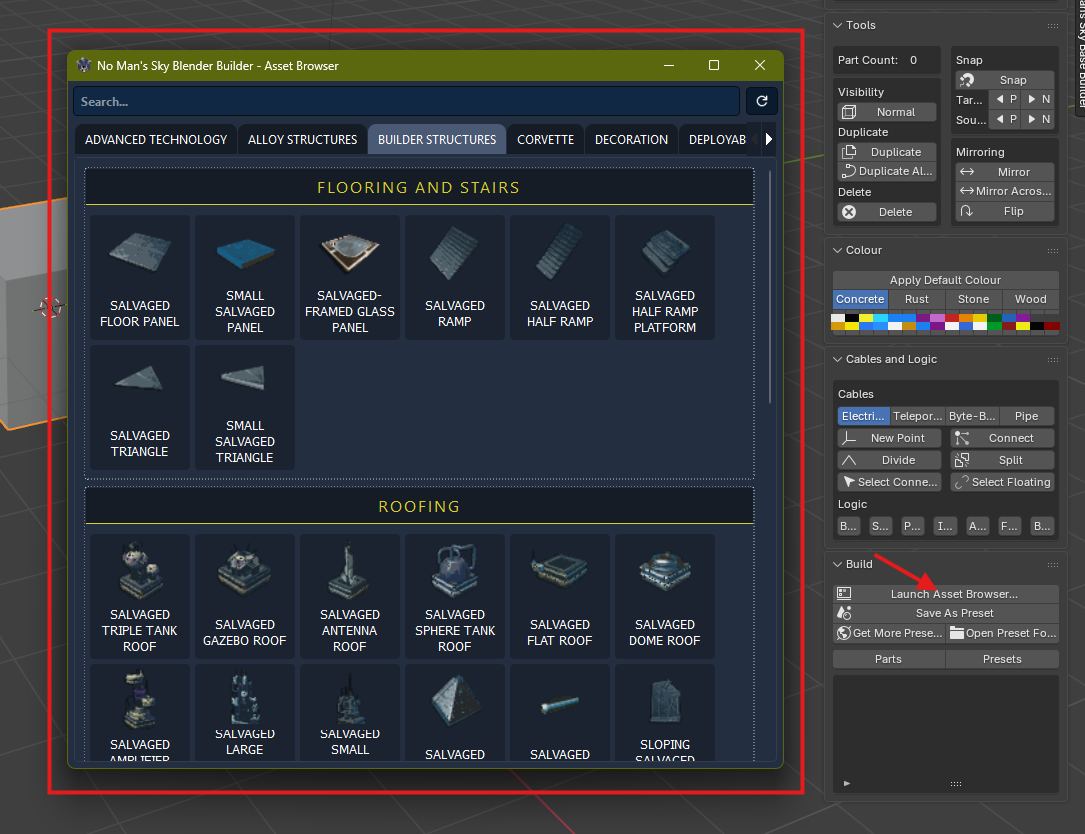
Task: Click the Delete part button
Action: pos(887,212)
